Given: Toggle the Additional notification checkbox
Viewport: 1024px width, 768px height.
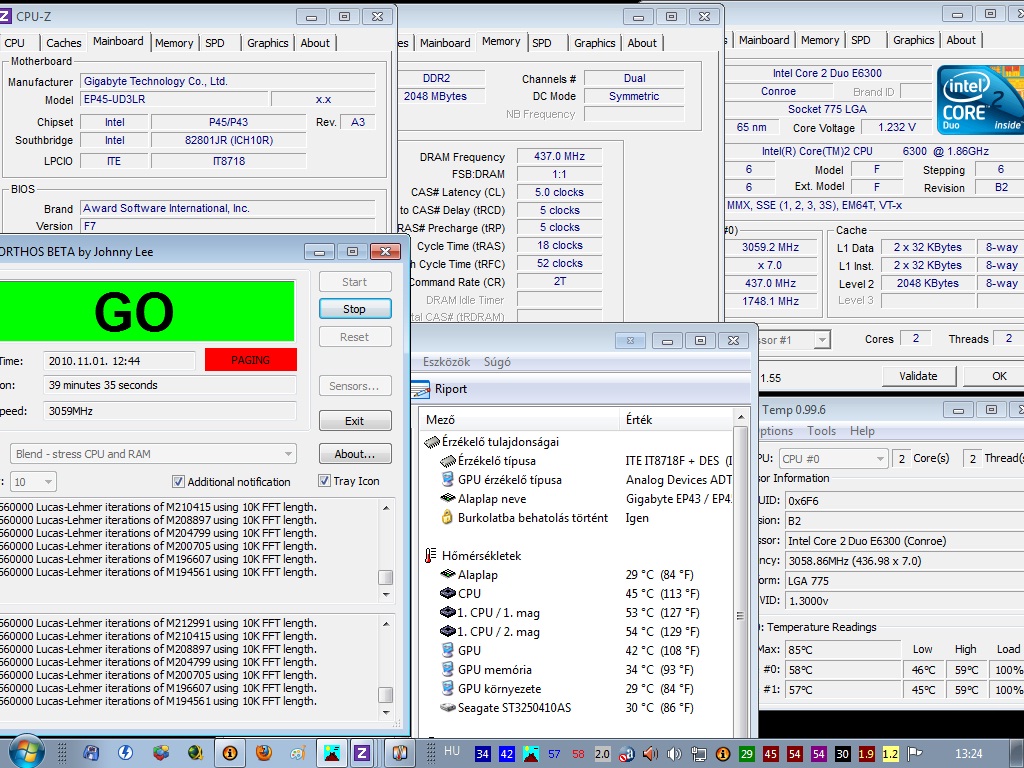Looking at the screenshot, I should tap(178, 481).
